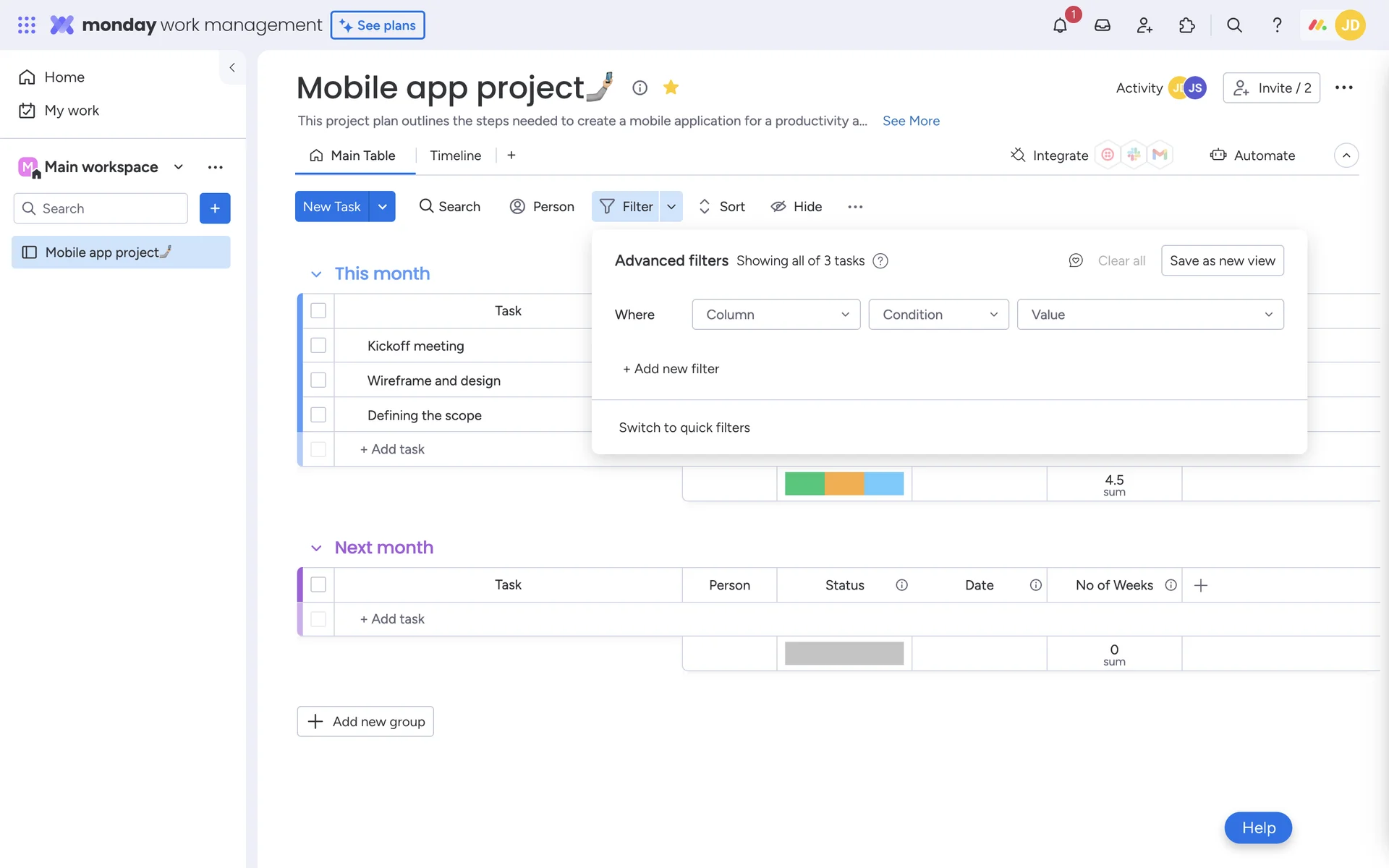Open the notifications bell
1389x868 pixels.
coord(1060,25)
